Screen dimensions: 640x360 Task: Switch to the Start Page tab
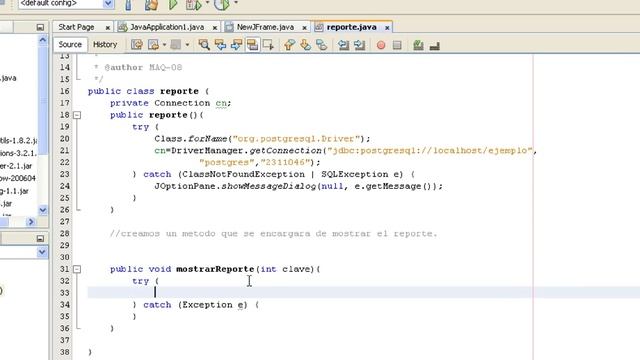click(x=76, y=27)
